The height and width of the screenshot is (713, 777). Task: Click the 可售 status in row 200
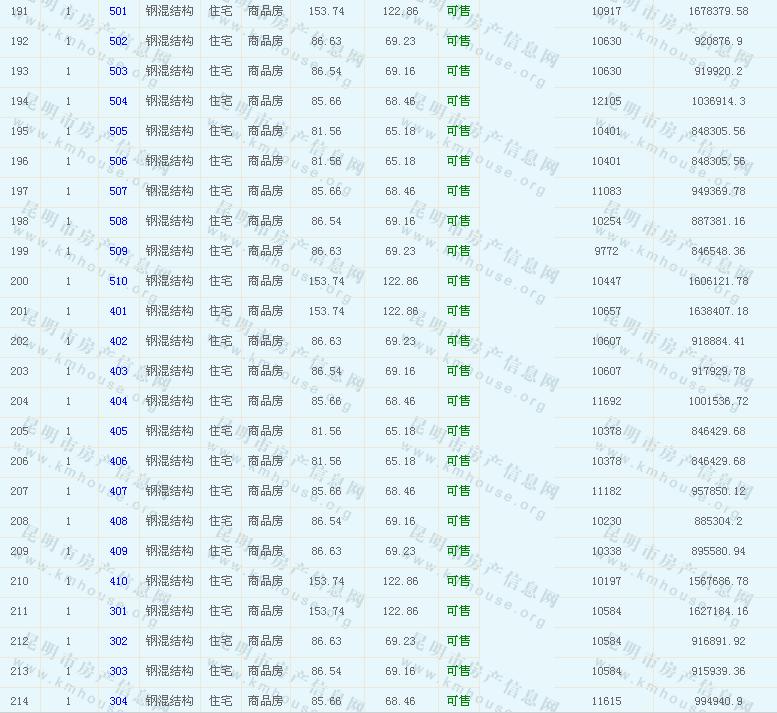[458, 281]
